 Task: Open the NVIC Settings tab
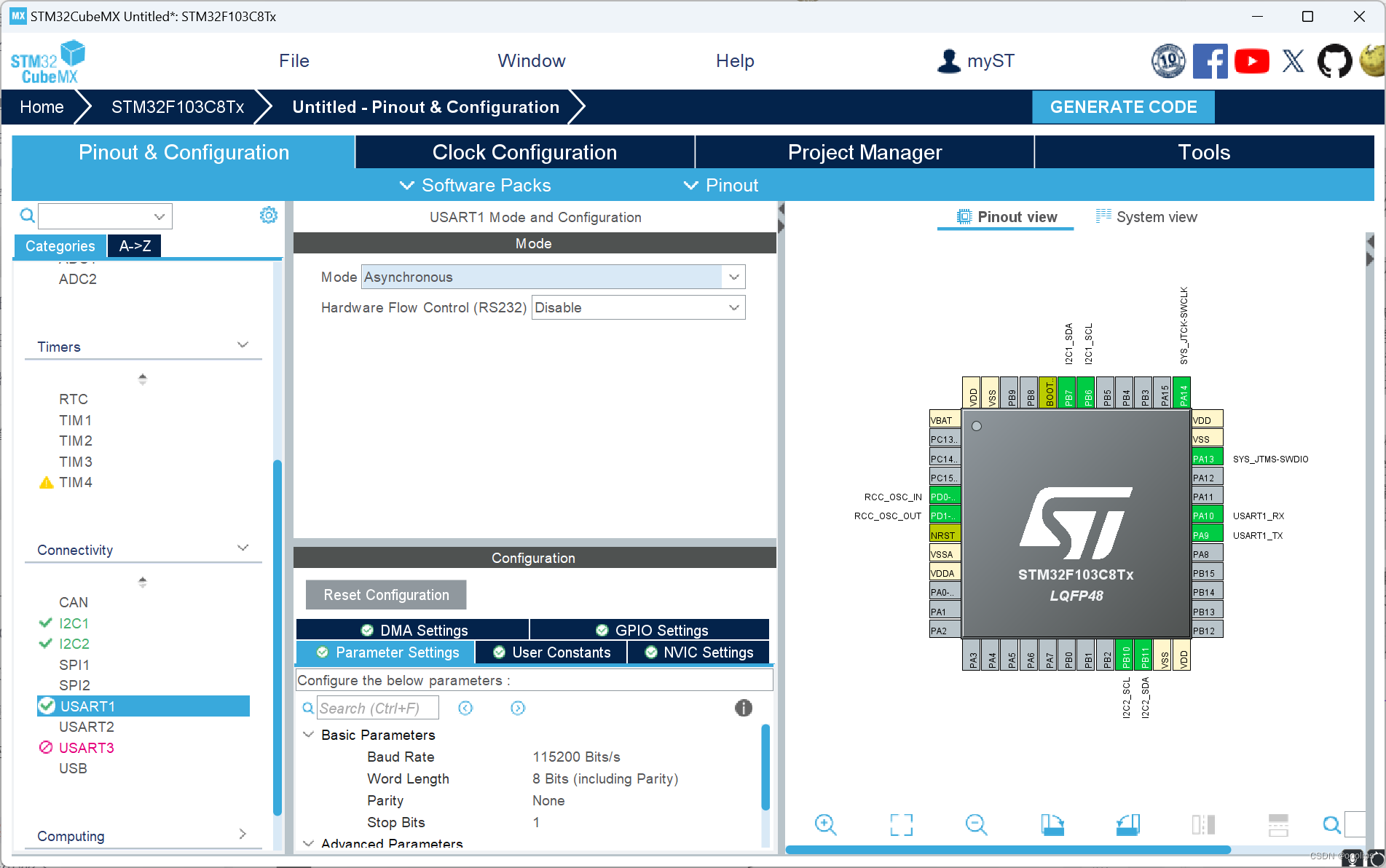698,652
